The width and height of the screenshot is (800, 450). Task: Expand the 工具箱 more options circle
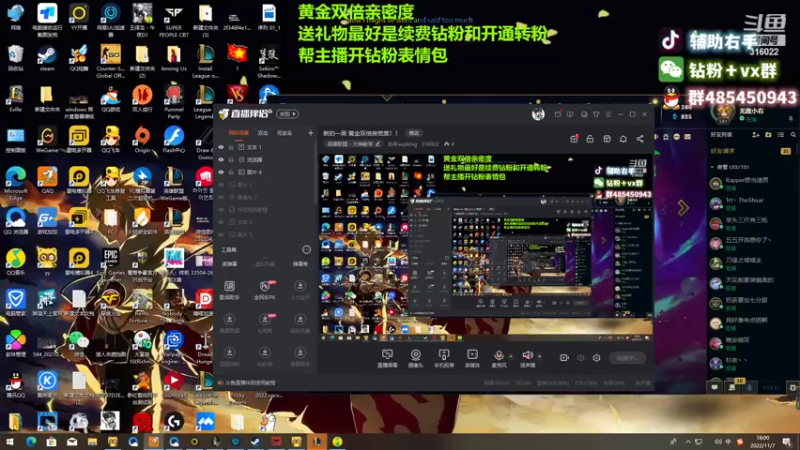tap(306, 249)
